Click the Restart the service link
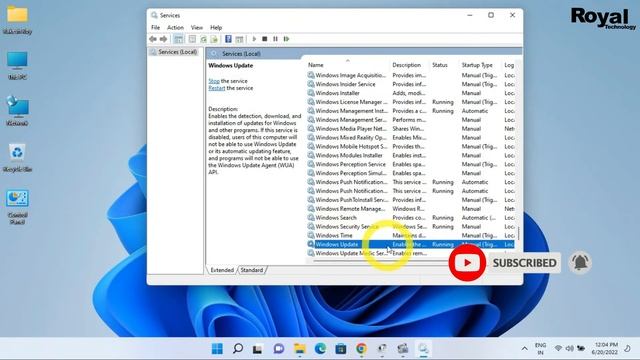 217,88
